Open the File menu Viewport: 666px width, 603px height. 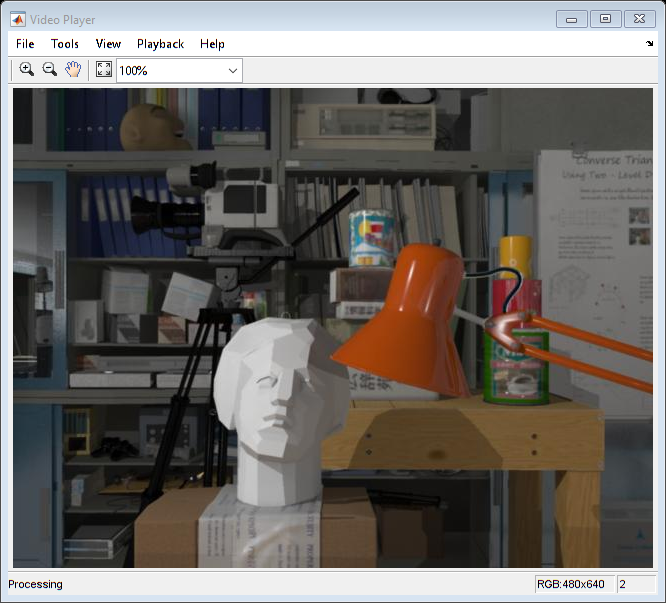coord(25,44)
